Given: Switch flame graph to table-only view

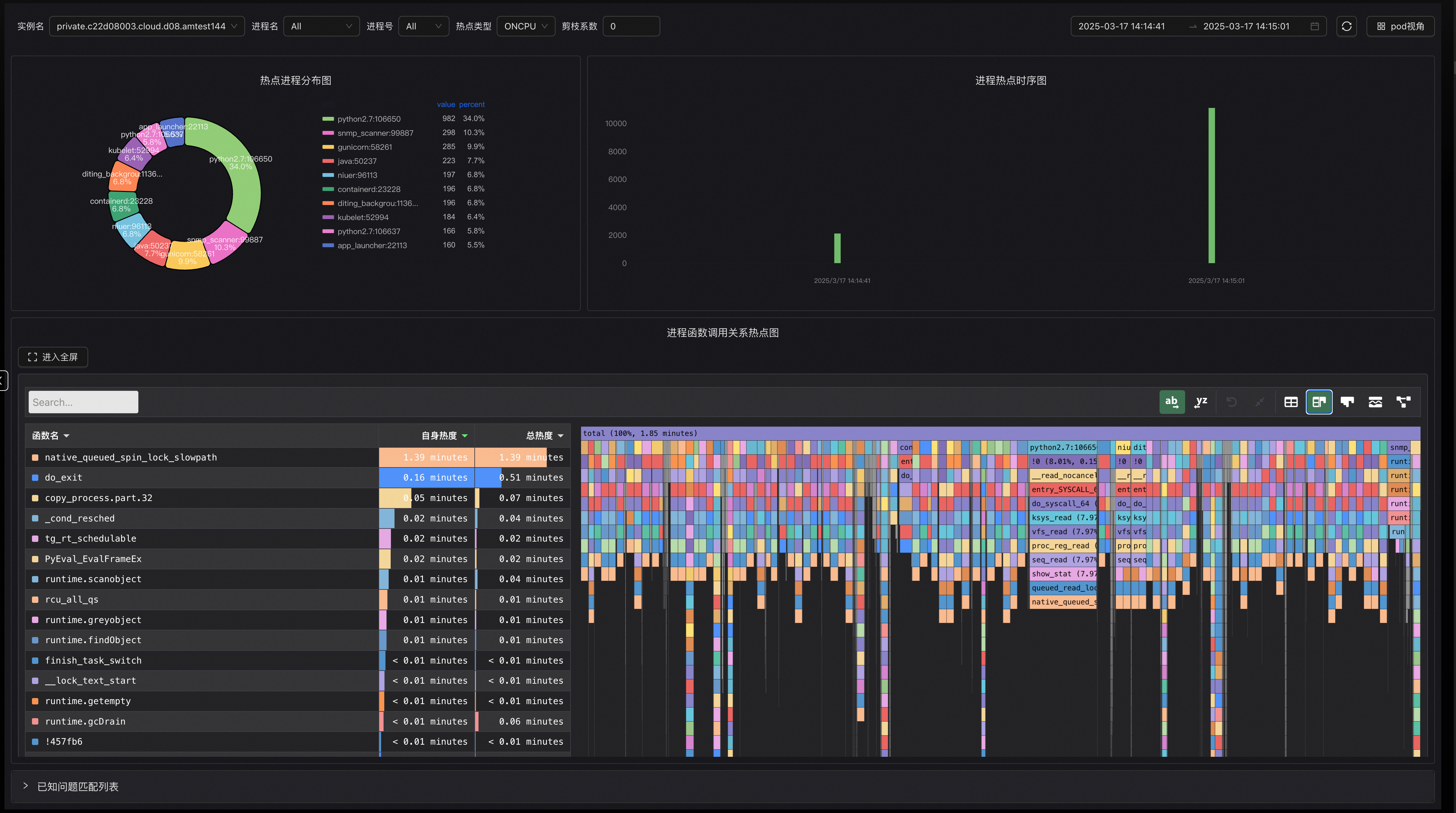Looking at the screenshot, I should pos(1291,402).
